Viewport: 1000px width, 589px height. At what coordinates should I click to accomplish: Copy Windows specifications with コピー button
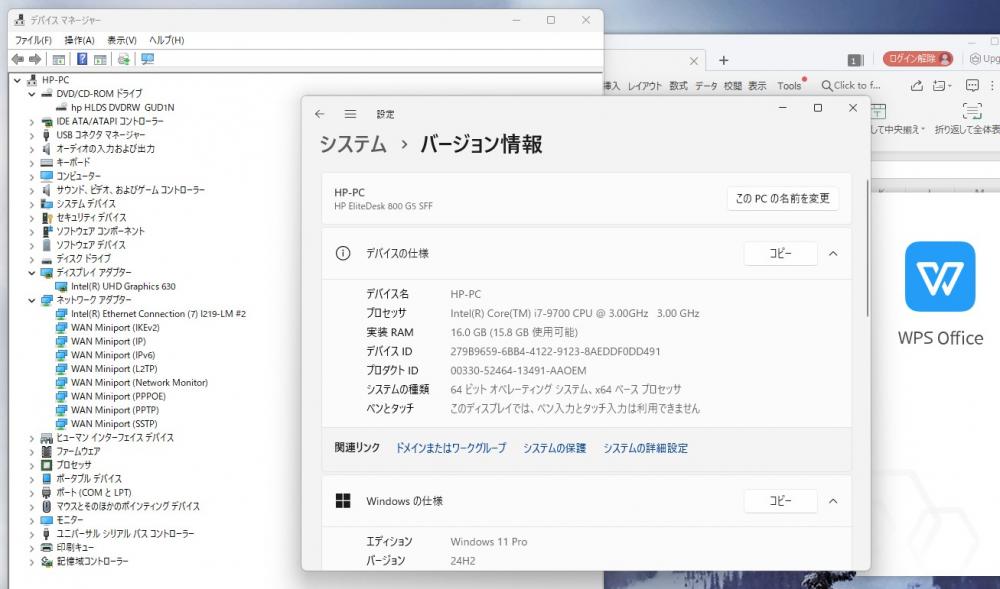(781, 501)
